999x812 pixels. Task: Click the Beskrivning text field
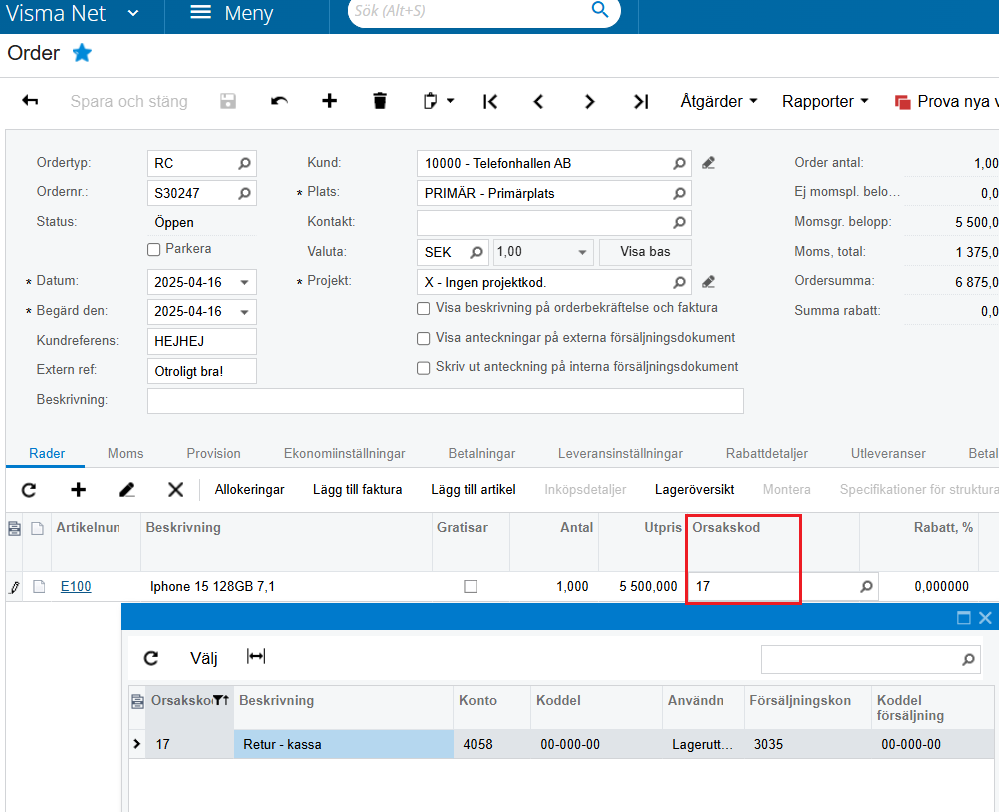(x=445, y=401)
